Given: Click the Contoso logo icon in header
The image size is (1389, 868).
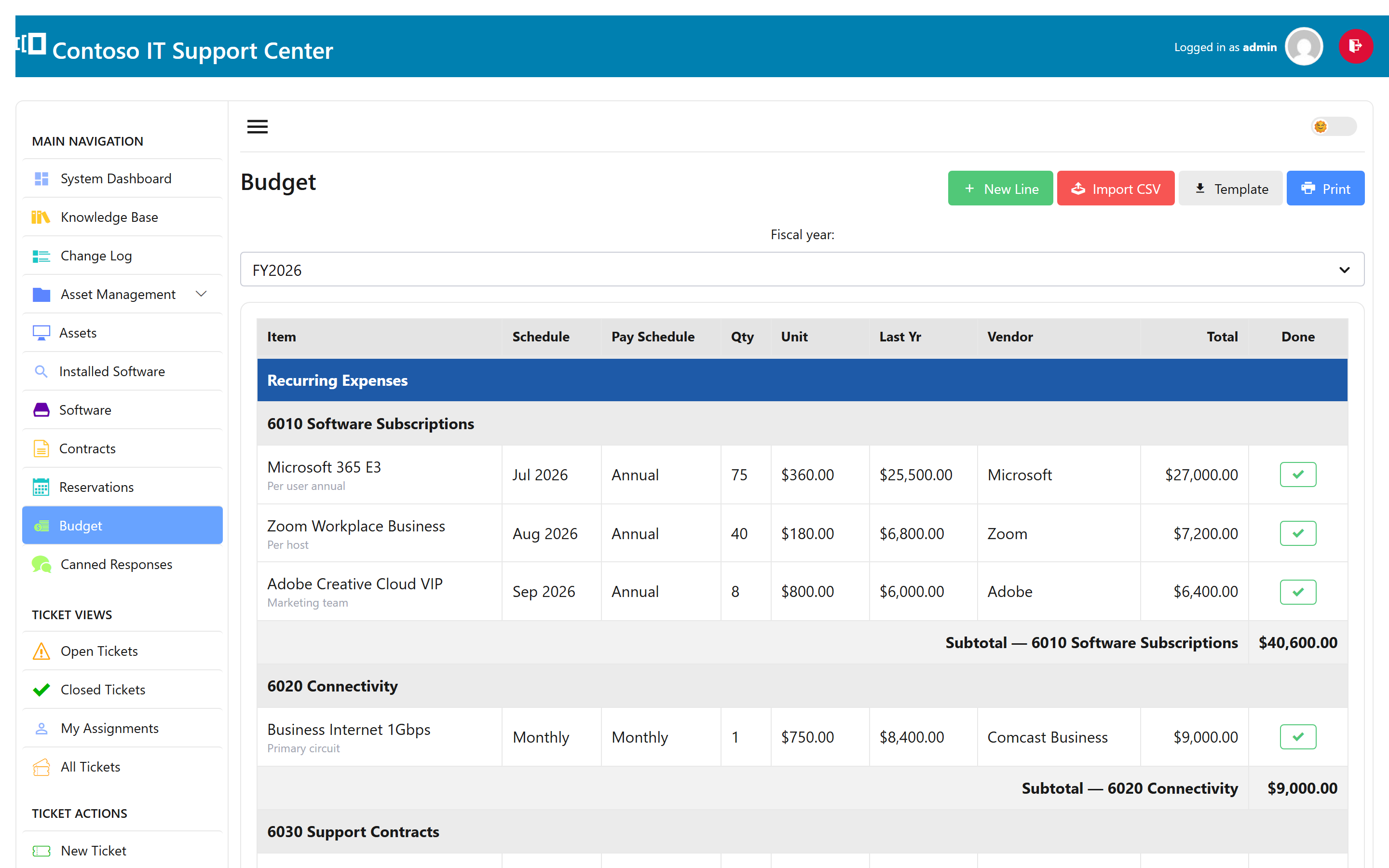Looking at the screenshot, I should pyautogui.click(x=31, y=44).
